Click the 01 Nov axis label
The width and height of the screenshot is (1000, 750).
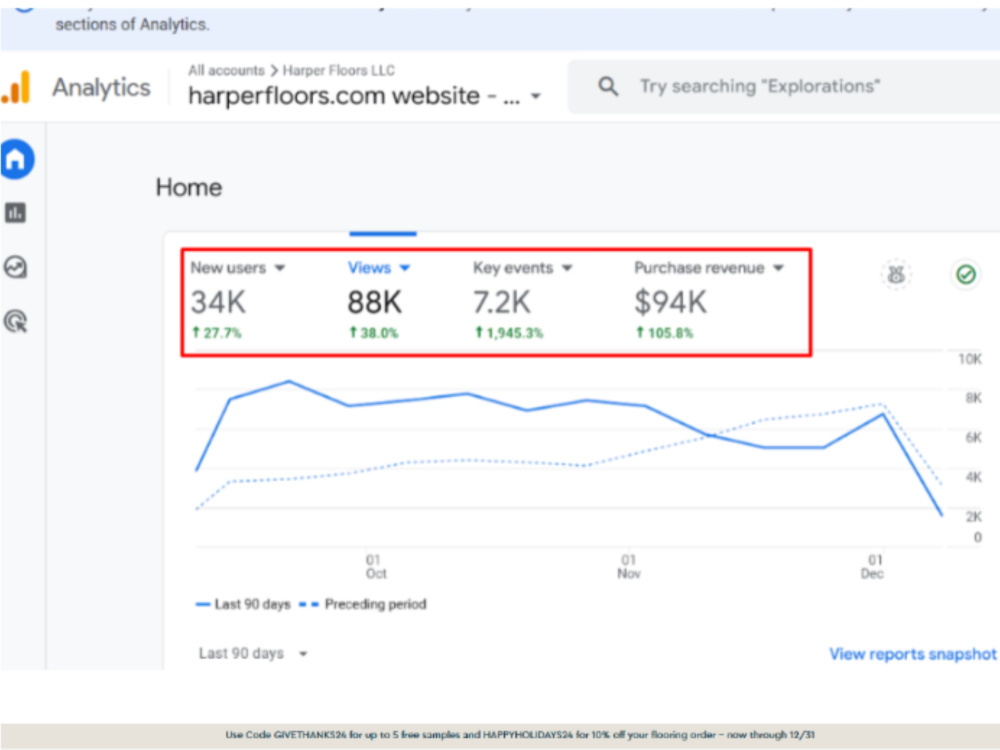pyautogui.click(x=629, y=566)
